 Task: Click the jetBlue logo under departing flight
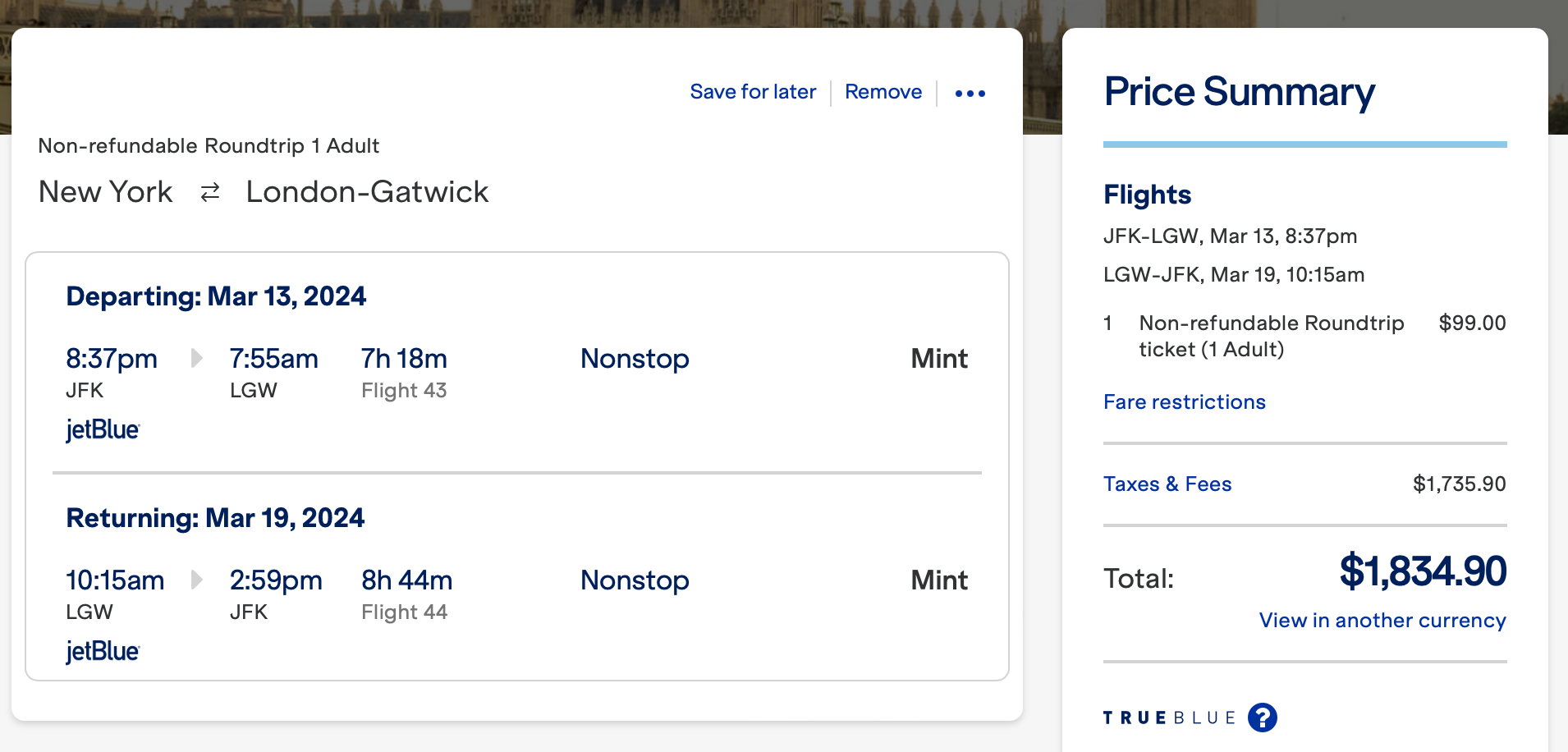[103, 429]
